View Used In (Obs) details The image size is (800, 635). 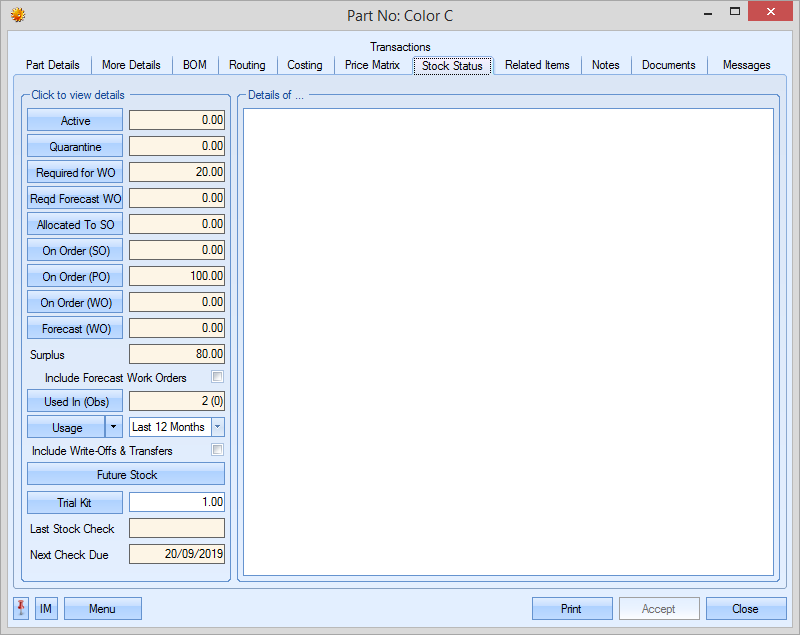click(x=75, y=401)
